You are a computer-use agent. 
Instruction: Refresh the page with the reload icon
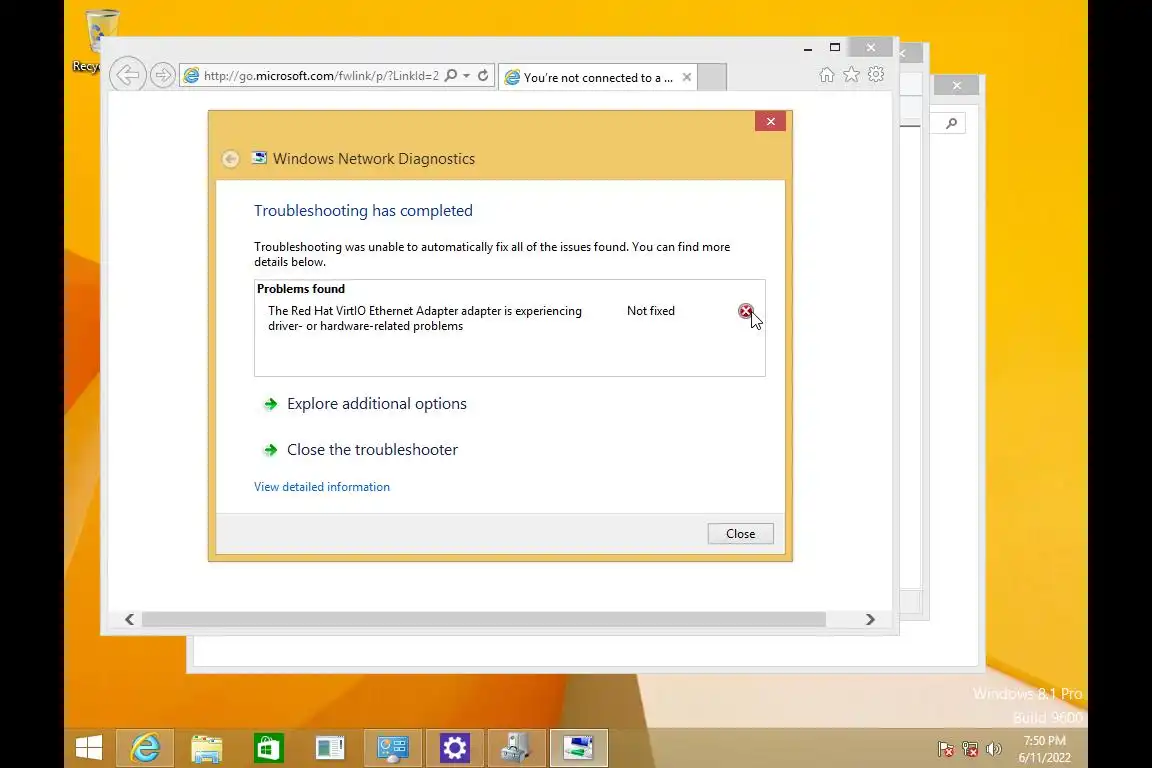click(x=483, y=76)
